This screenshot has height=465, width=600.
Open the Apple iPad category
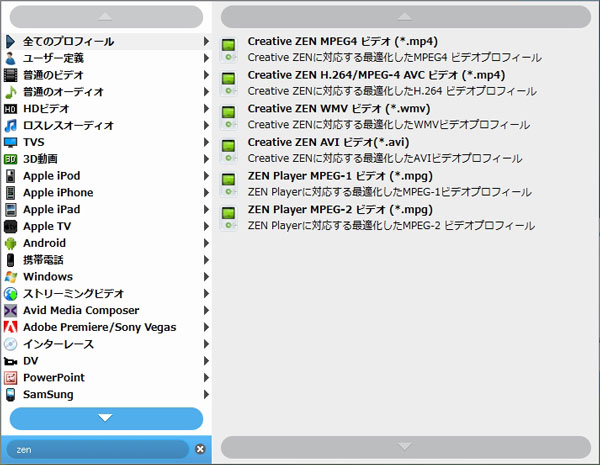click(107, 209)
